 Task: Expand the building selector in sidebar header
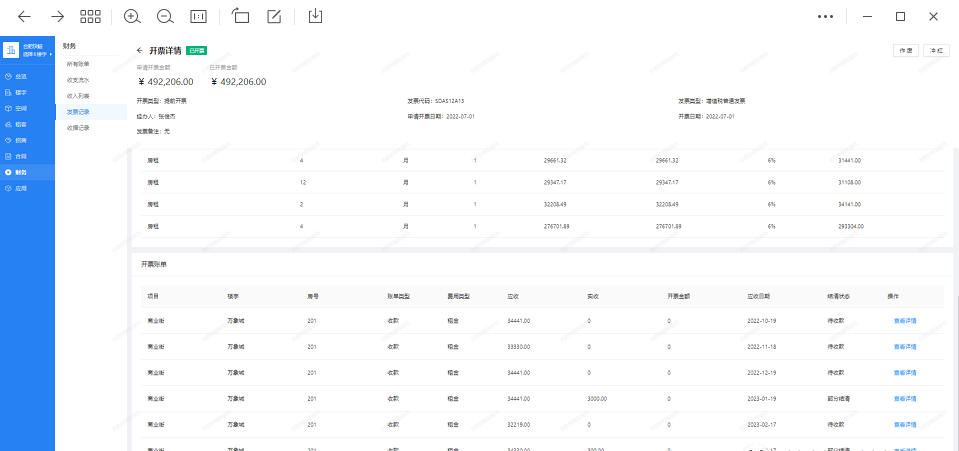click(x=36, y=53)
